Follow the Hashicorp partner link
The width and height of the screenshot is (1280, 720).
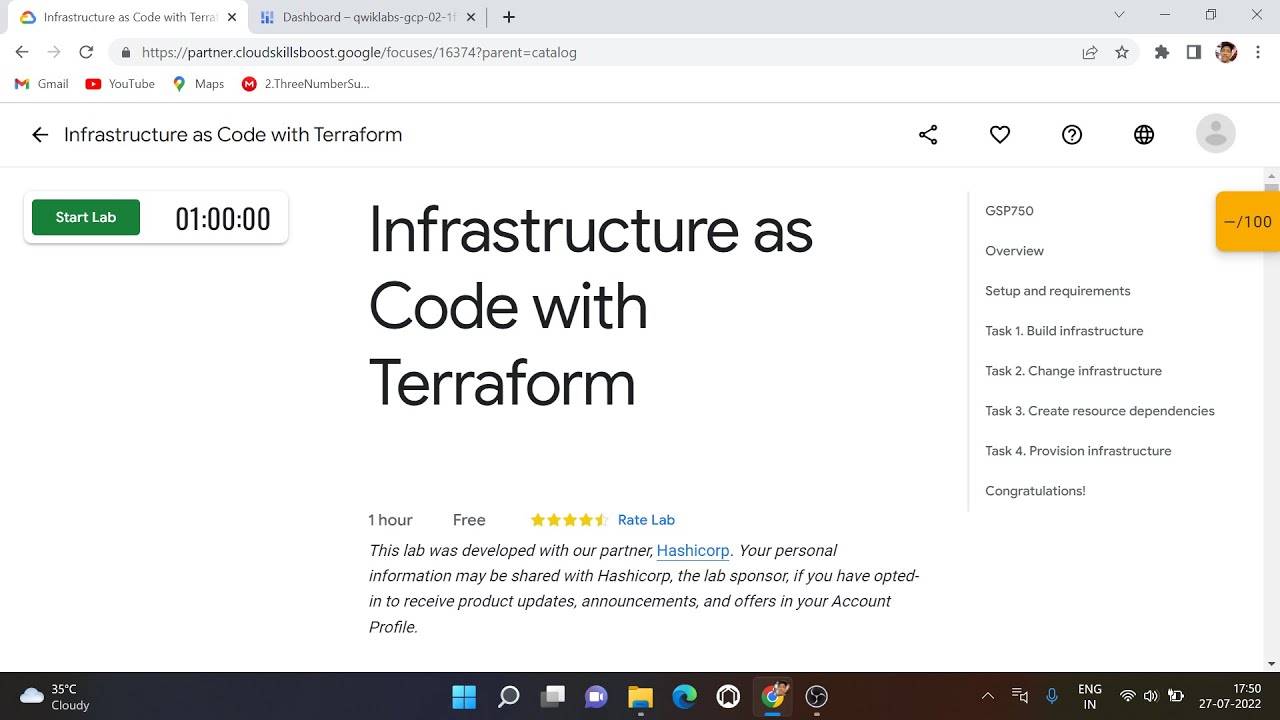693,550
